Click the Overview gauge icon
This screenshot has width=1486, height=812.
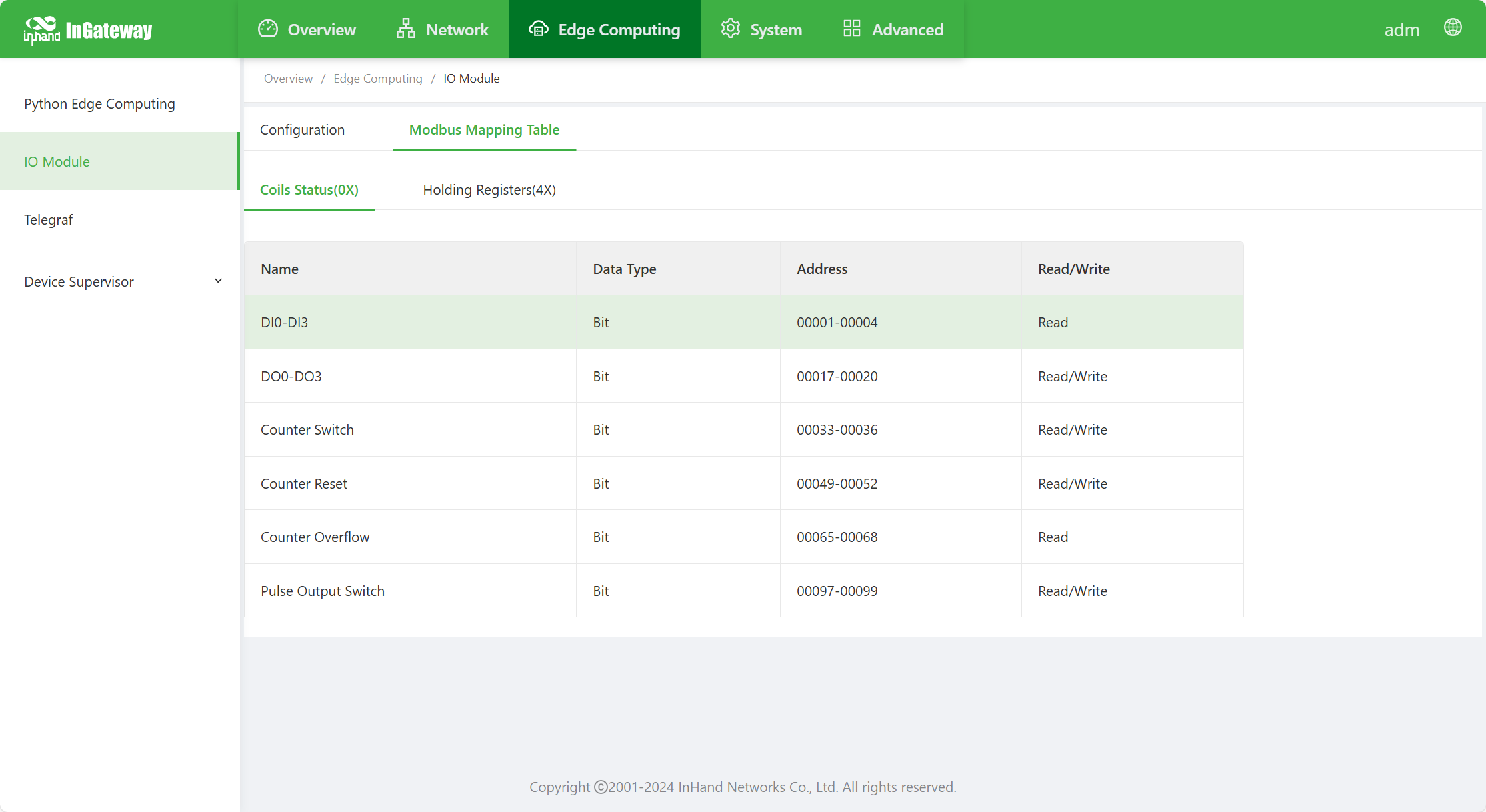tap(268, 29)
